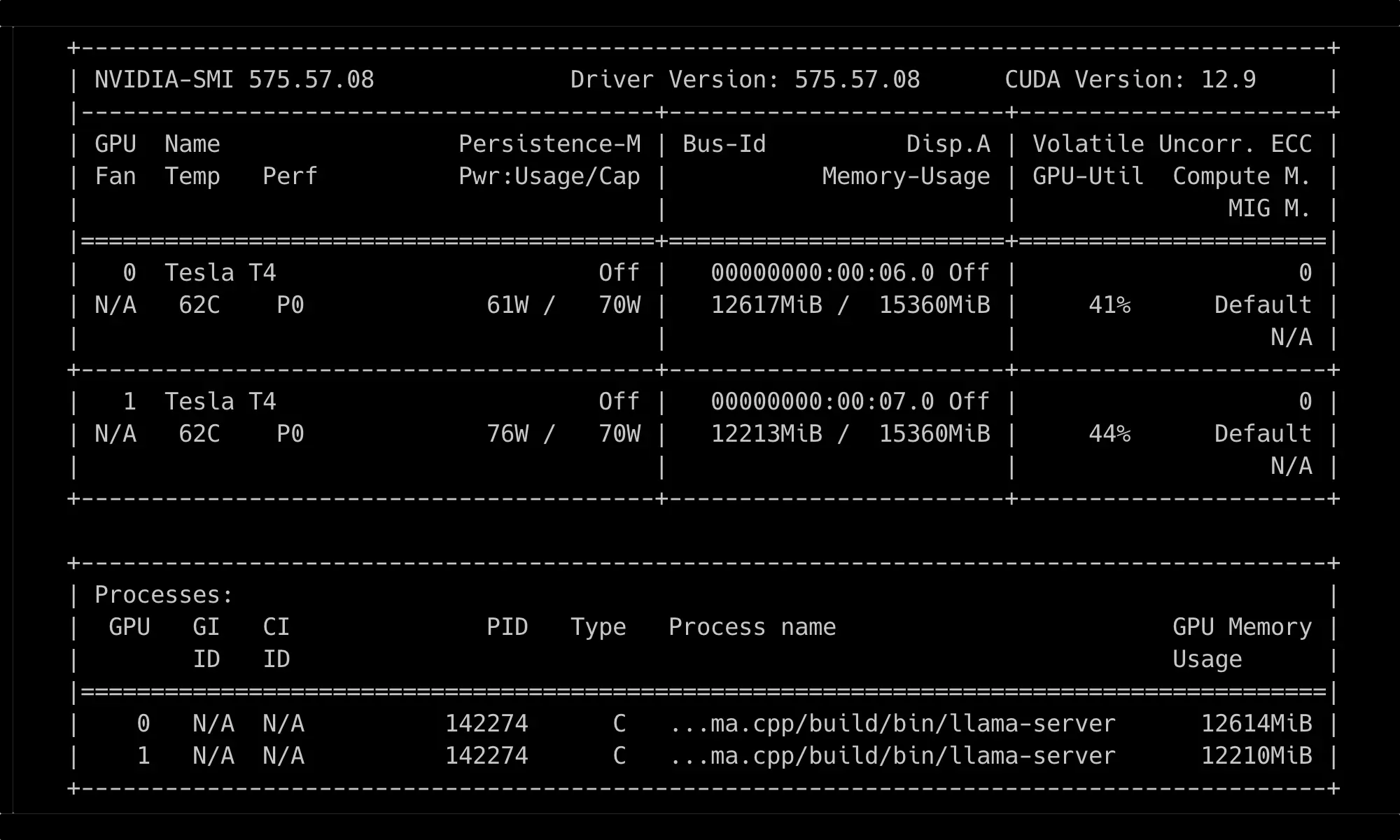Click the Processes: section label
This screenshot has width=1400, height=840.
tap(164, 595)
